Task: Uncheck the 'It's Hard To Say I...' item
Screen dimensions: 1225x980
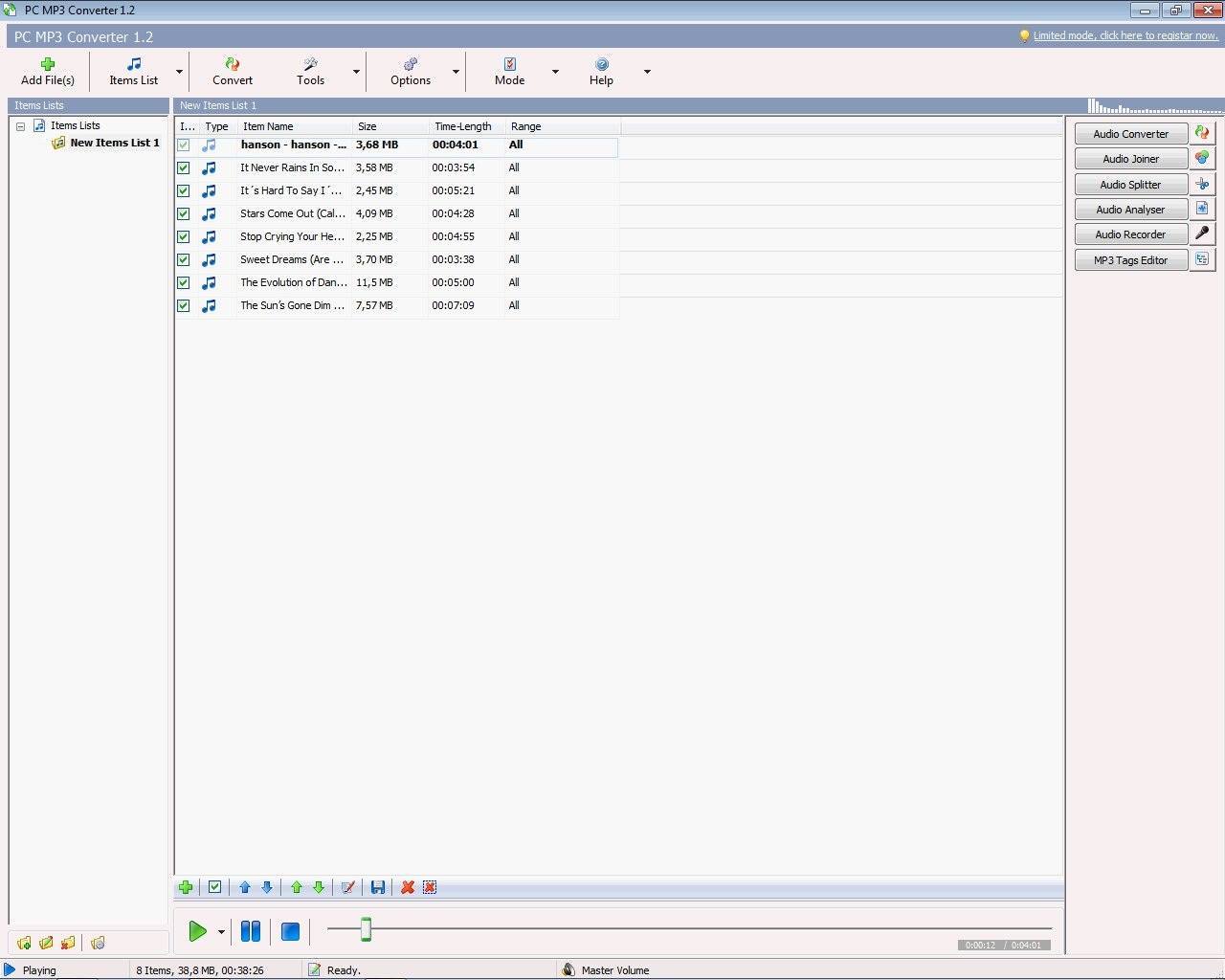Action: click(184, 190)
